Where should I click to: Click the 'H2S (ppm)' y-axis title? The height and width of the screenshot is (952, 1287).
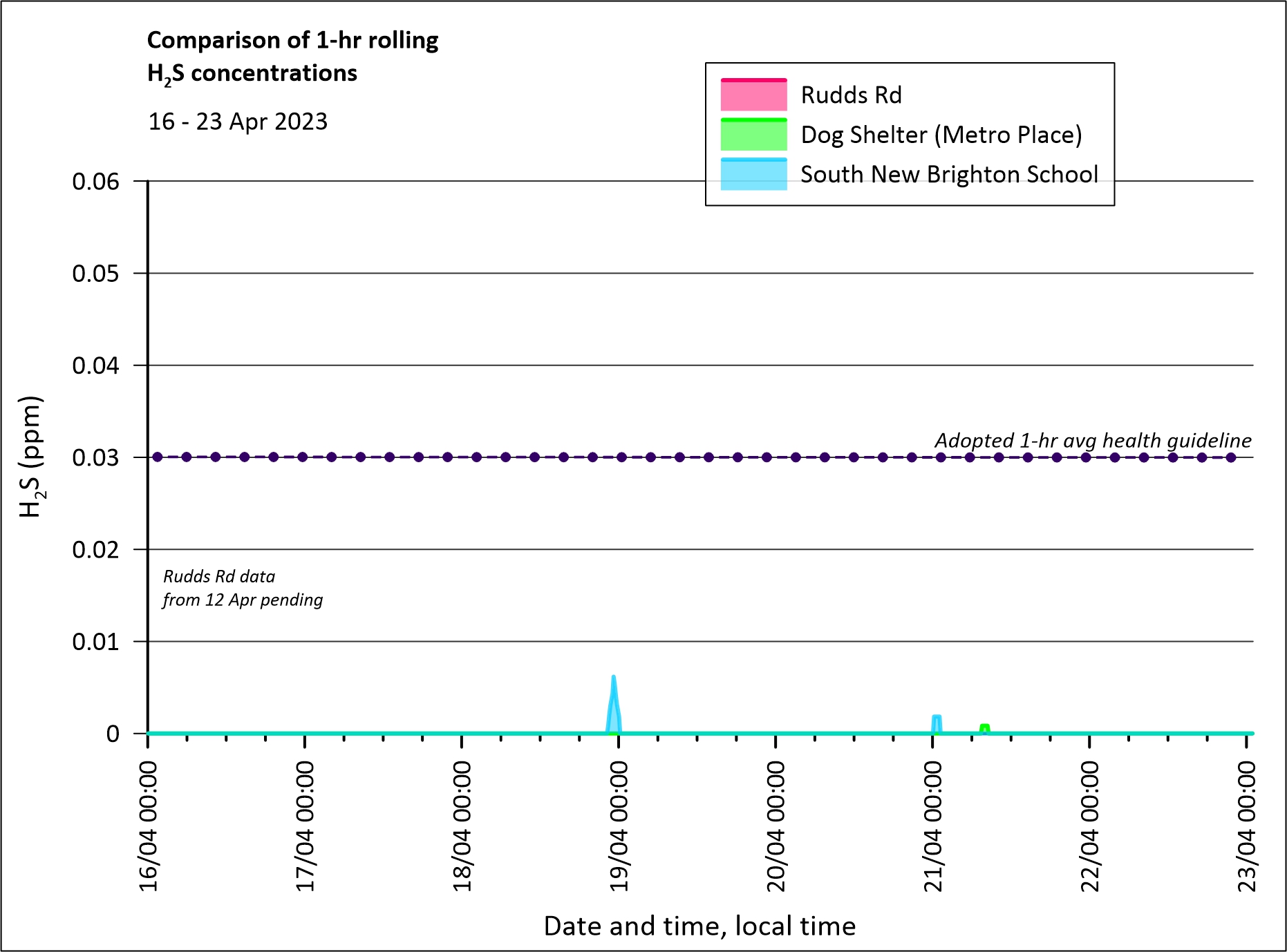coord(31,457)
